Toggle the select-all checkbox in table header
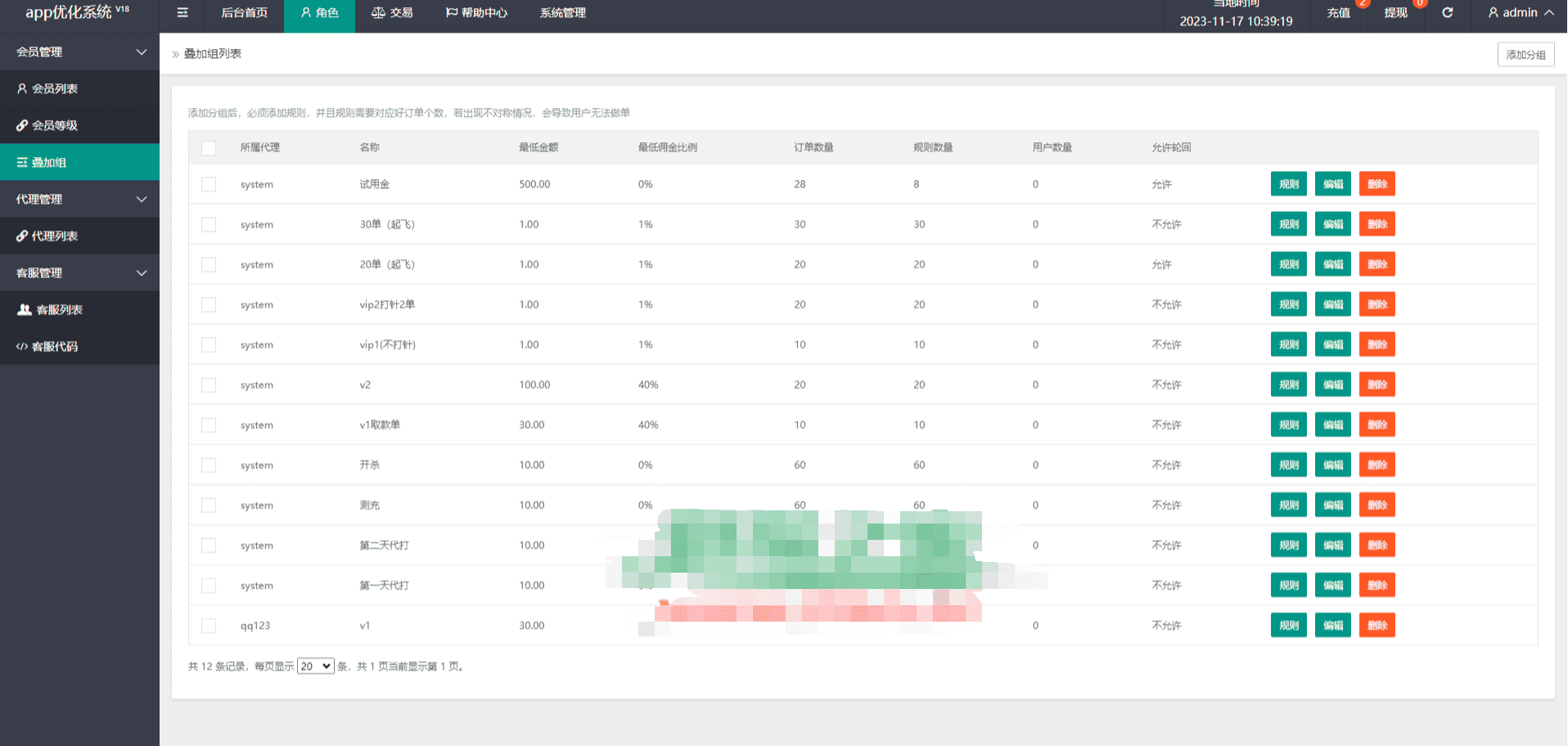 point(209,148)
